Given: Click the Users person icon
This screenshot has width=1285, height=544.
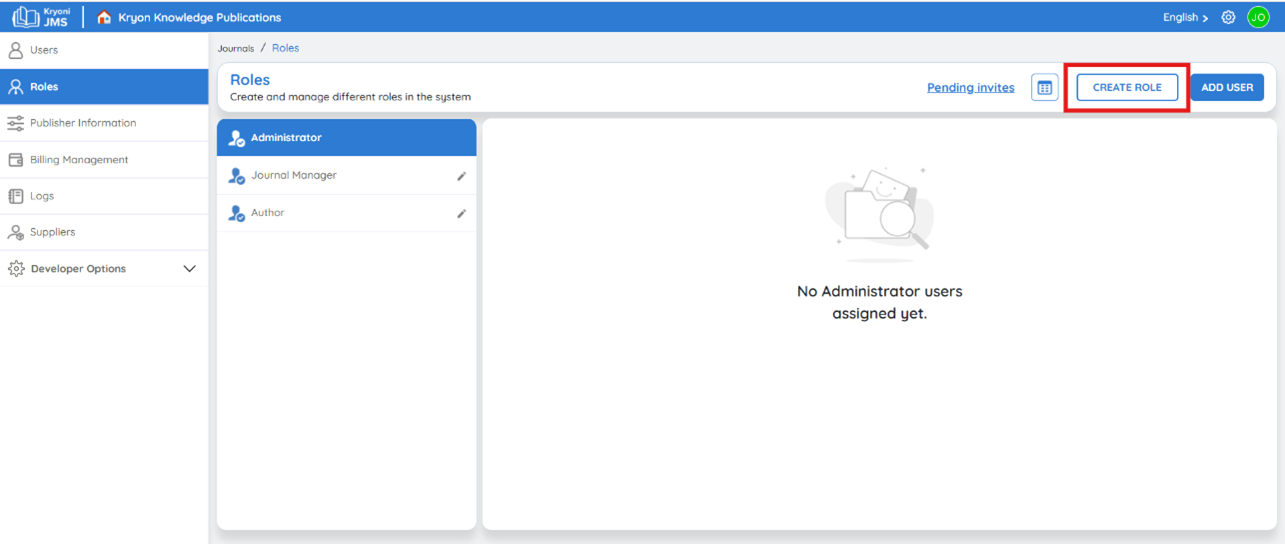Looking at the screenshot, I should [x=15, y=50].
